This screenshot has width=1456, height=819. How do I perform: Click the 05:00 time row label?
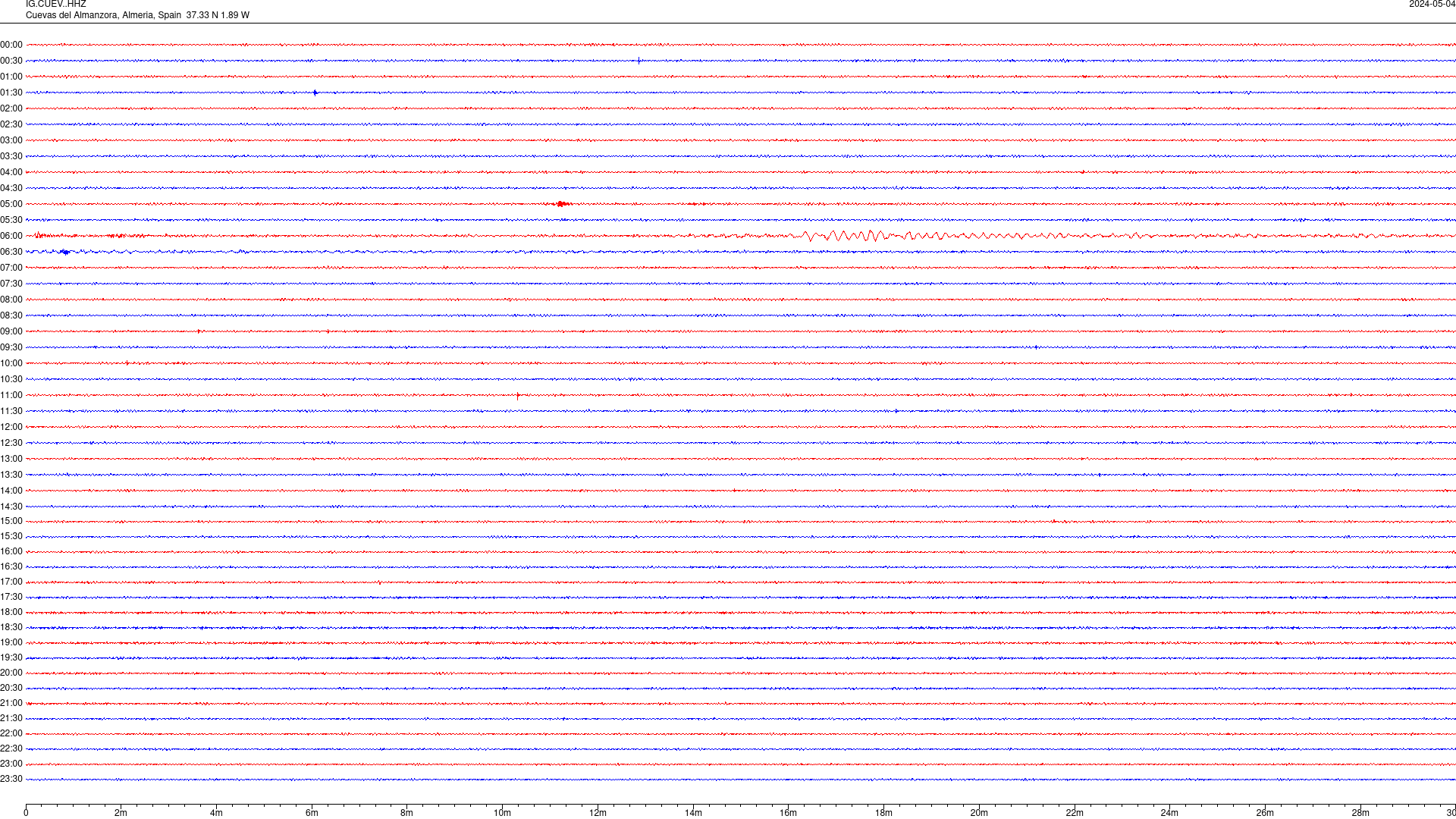[11, 204]
